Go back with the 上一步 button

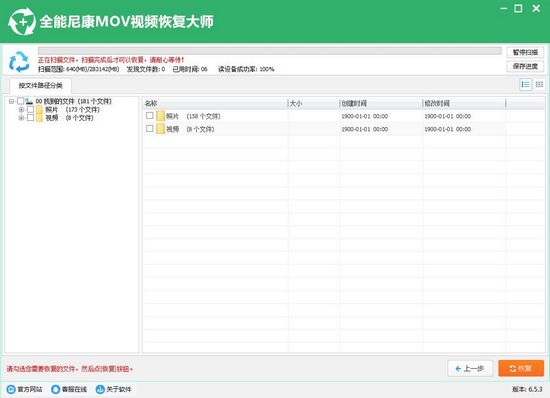click(x=470, y=369)
